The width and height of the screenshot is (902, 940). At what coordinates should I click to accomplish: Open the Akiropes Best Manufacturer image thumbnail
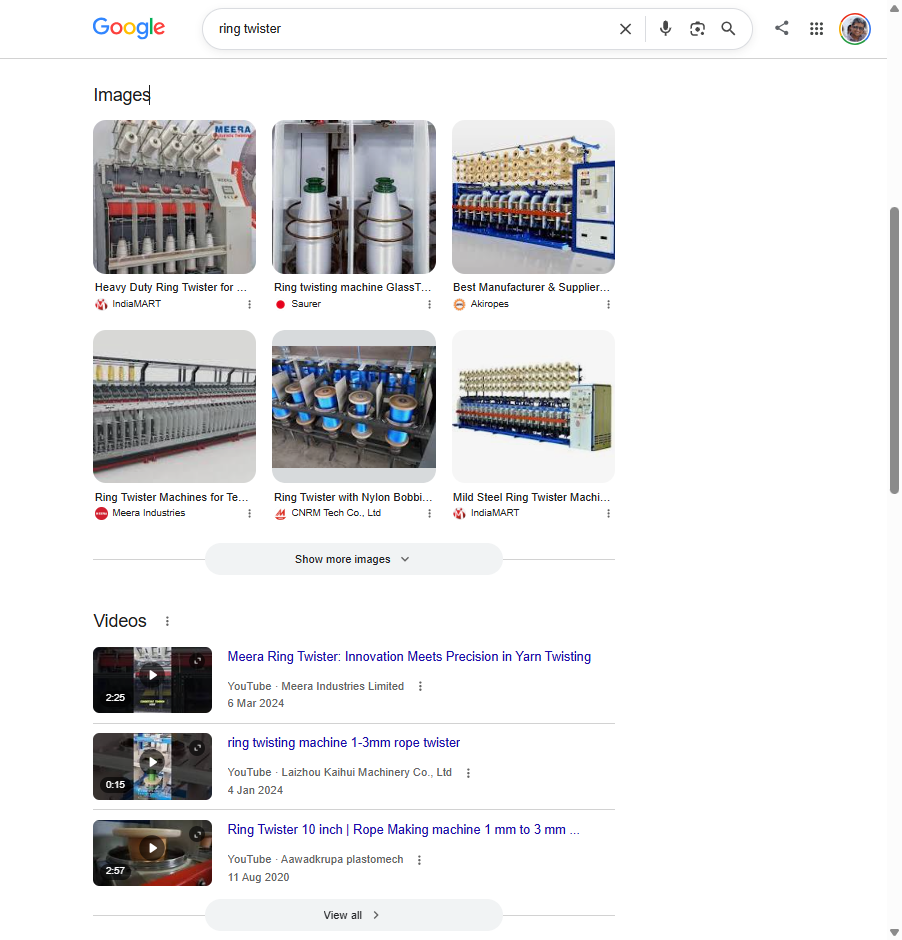tap(533, 197)
